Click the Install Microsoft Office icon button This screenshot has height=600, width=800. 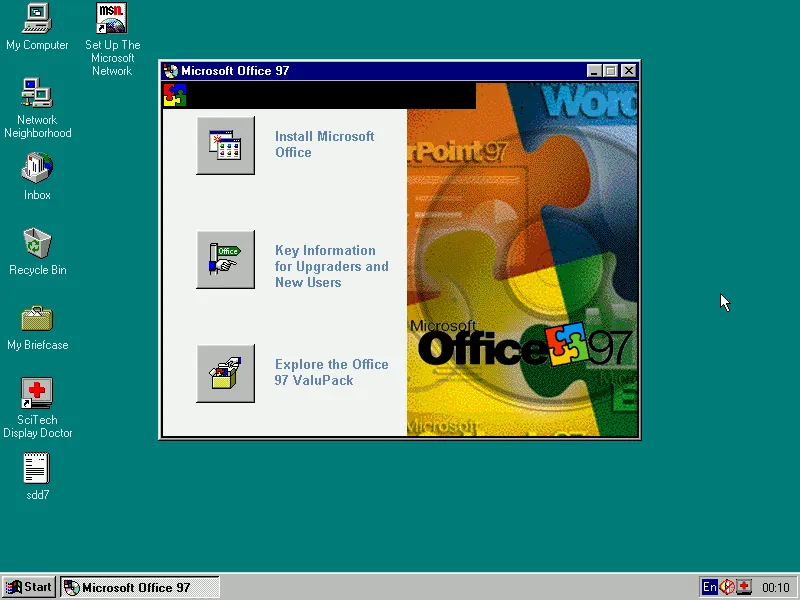click(226, 145)
